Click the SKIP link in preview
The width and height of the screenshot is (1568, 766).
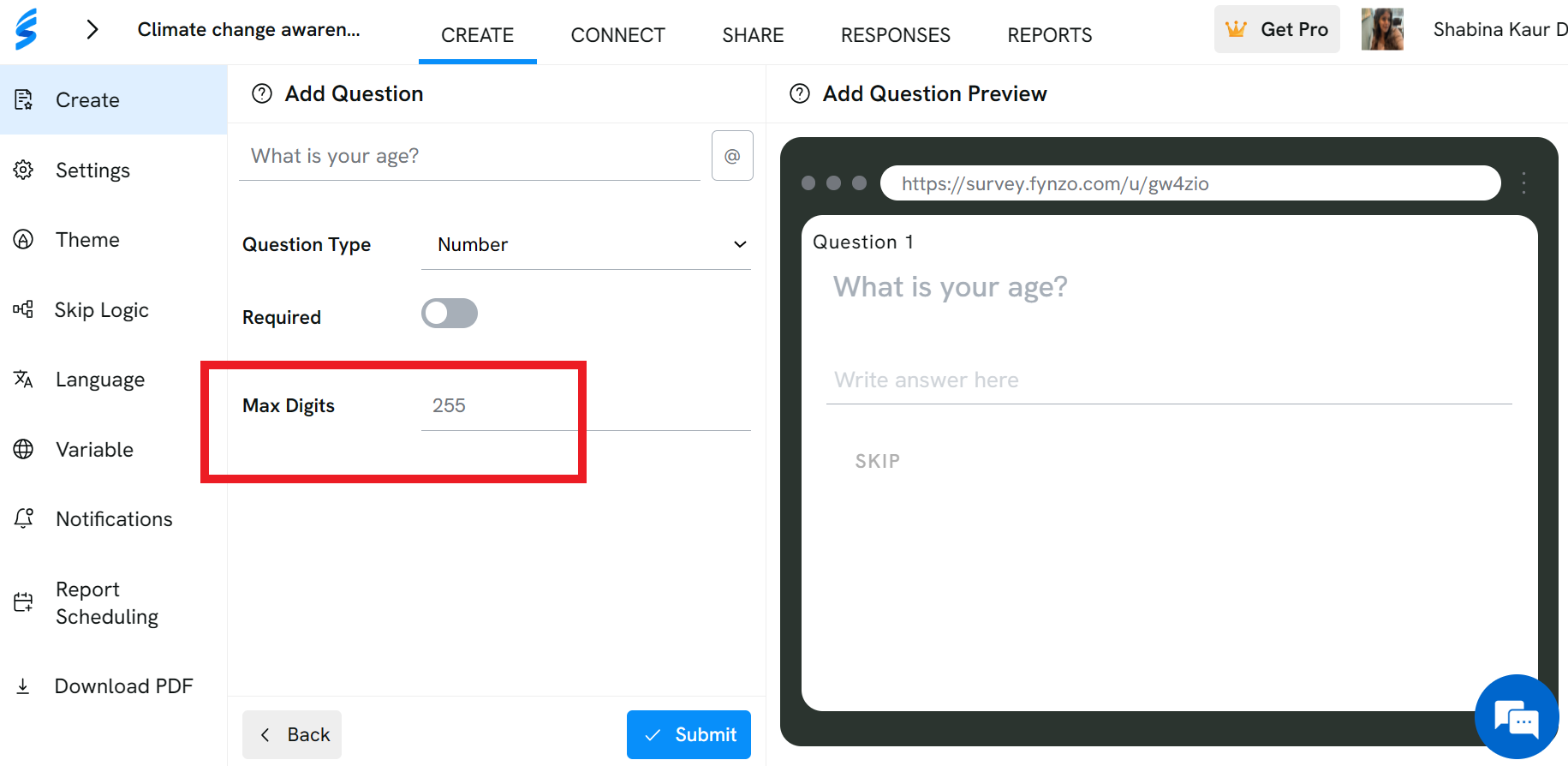pos(878,462)
